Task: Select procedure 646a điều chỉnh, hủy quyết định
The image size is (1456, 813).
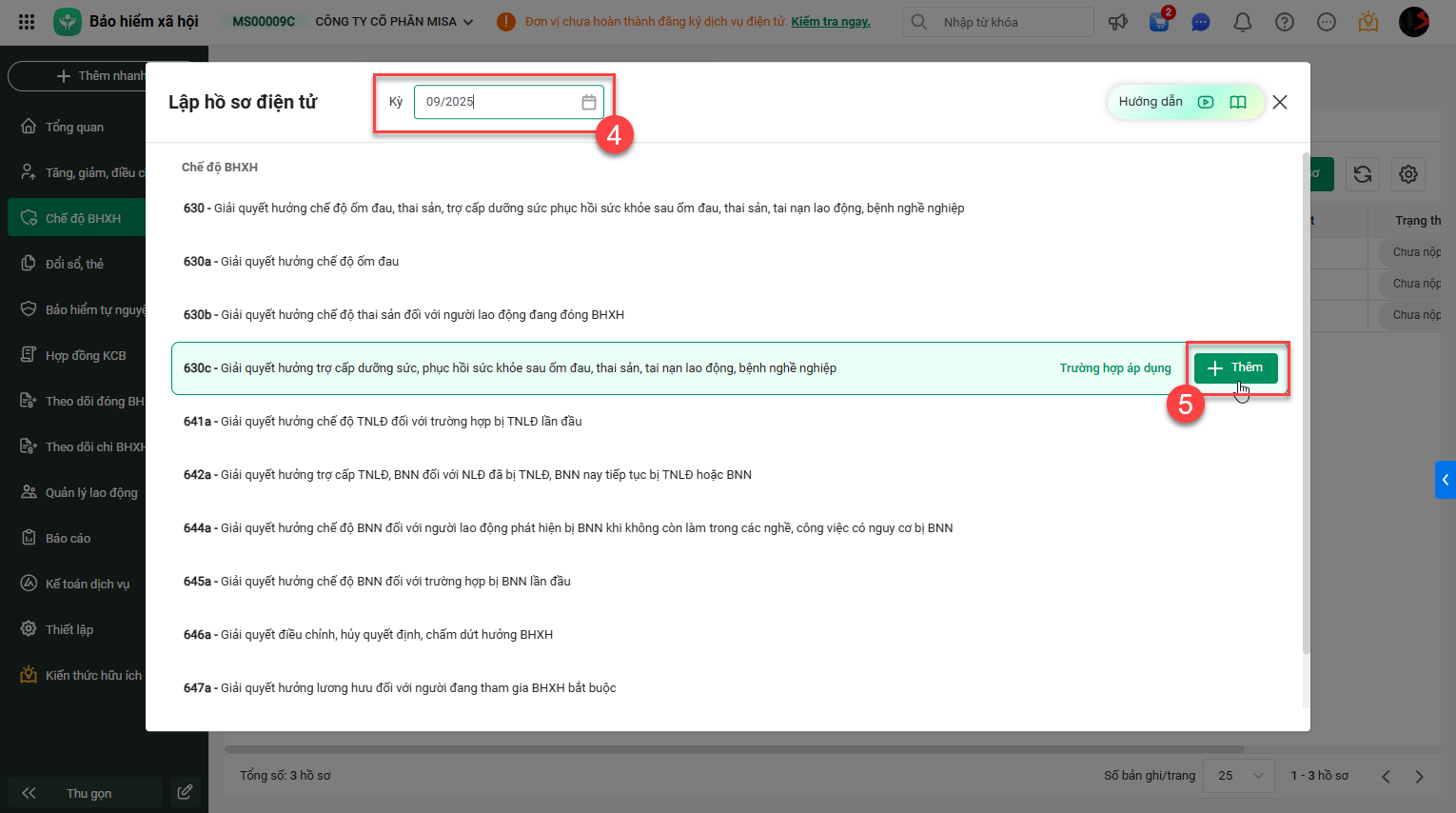Action: (731, 635)
